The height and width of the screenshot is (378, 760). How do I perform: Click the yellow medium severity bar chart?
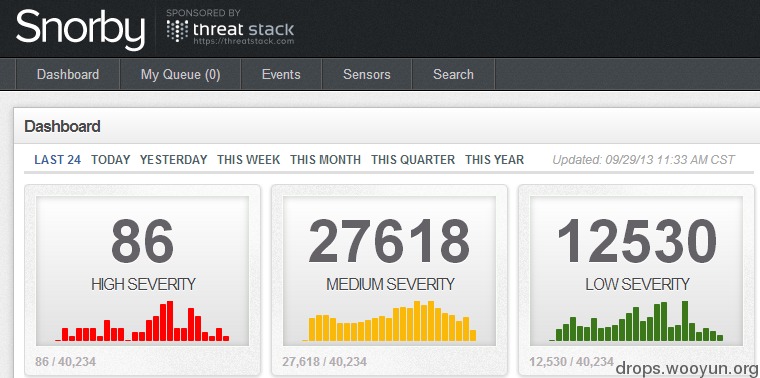pyautogui.click(x=389, y=321)
